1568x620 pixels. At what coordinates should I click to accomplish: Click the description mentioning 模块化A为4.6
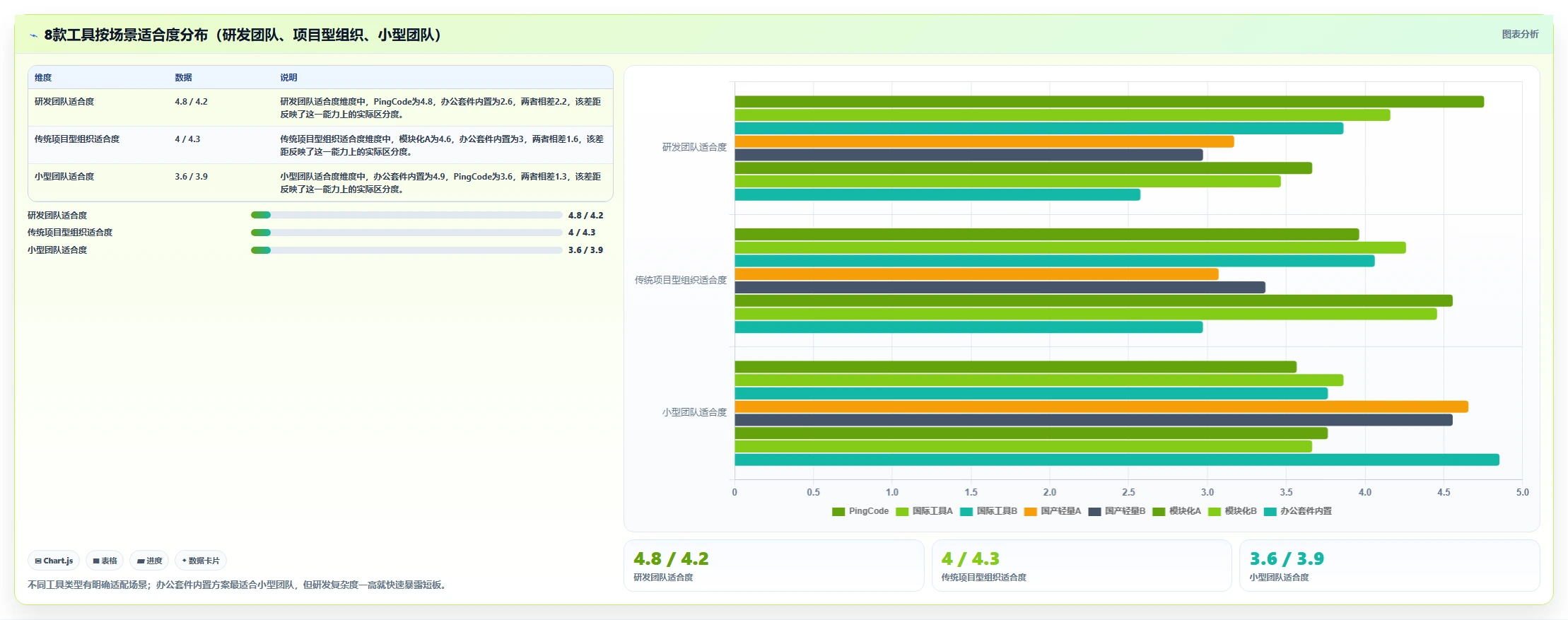pyautogui.click(x=442, y=146)
